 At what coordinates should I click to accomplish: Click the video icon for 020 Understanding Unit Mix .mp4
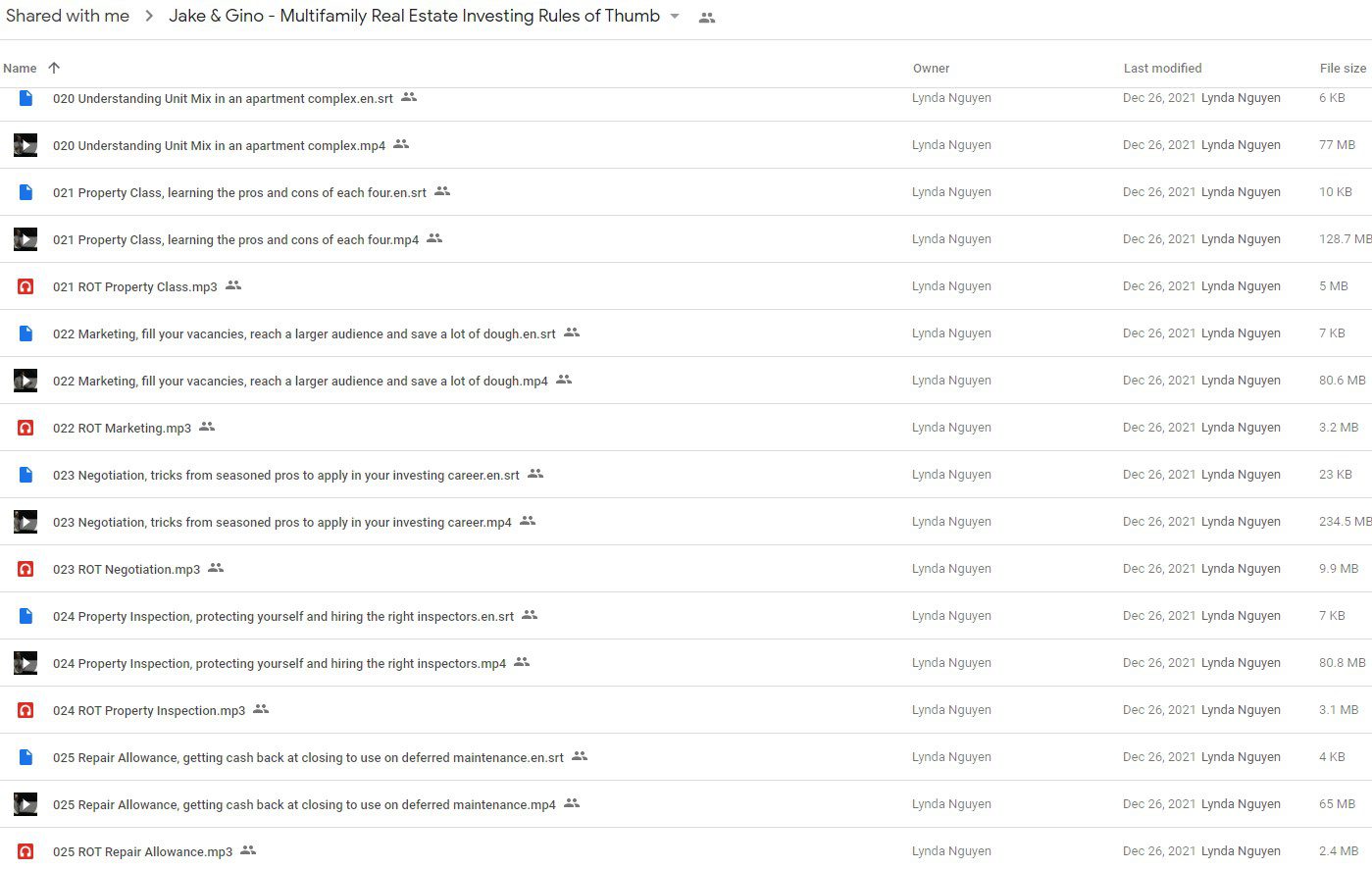pyautogui.click(x=25, y=145)
